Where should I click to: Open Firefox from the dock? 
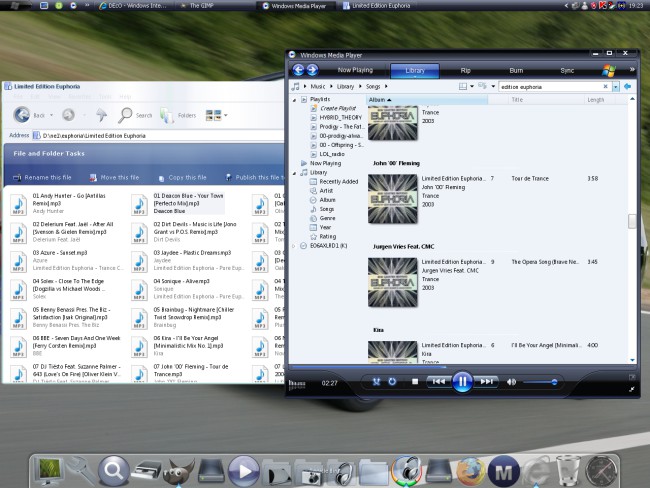coord(470,471)
